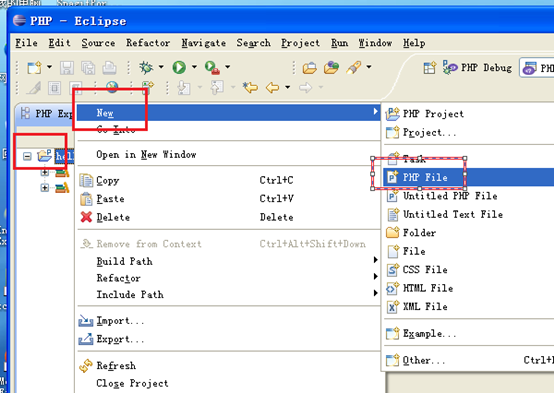
Task: Click the Previous Annotation toolbar icon
Action: coord(217,88)
